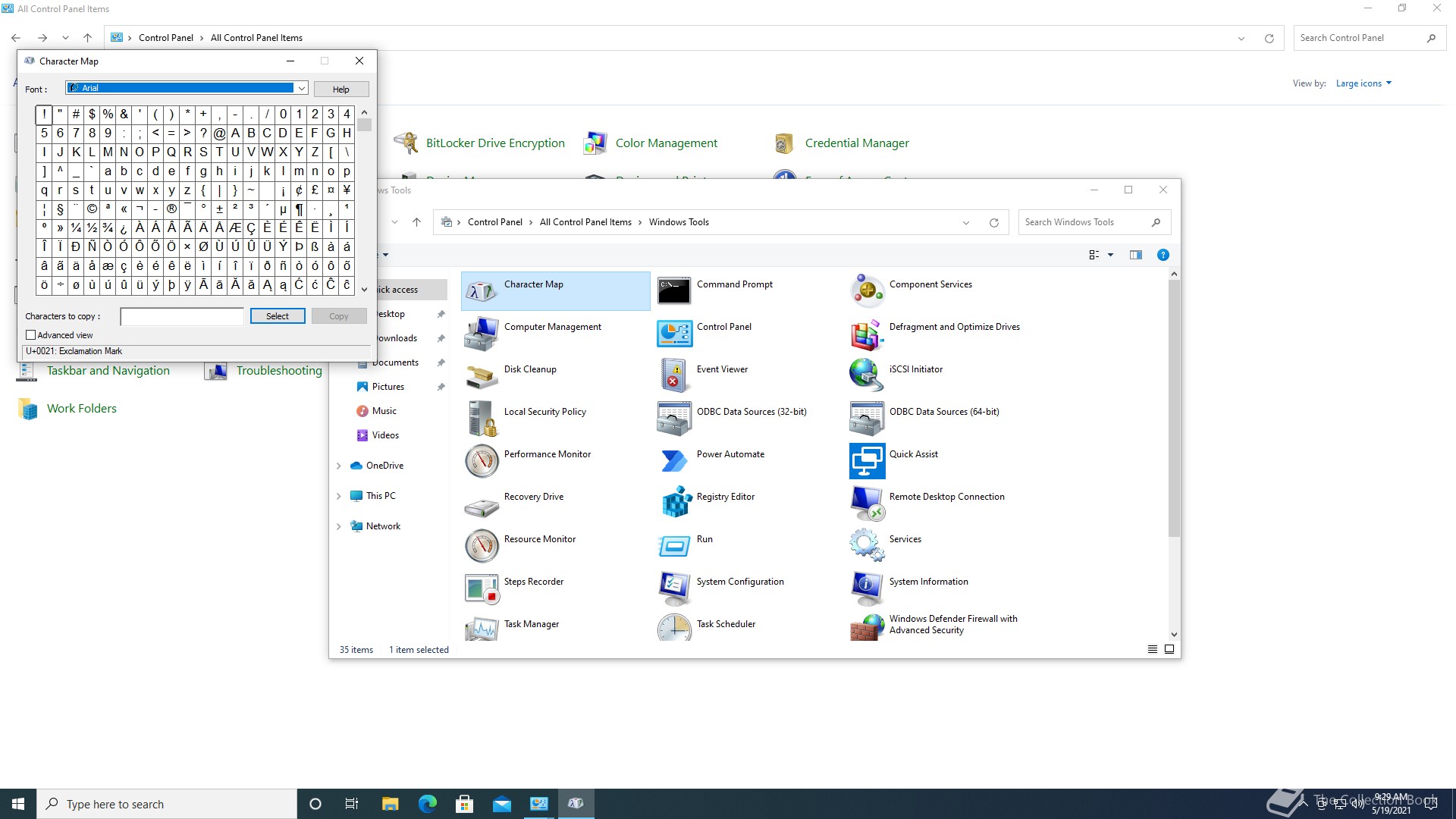The width and height of the screenshot is (1456, 819).
Task: Open the Windows Tools help icon
Action: click(x=1163, y=255)
